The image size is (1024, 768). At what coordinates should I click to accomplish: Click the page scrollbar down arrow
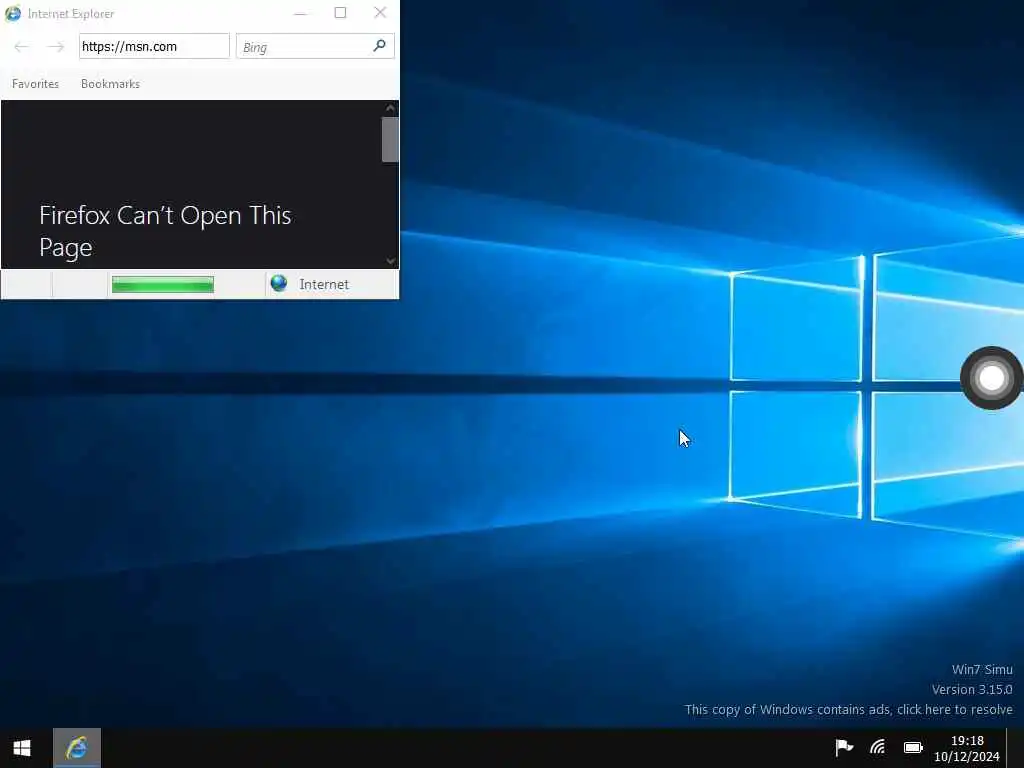click(x=391, y=261)
